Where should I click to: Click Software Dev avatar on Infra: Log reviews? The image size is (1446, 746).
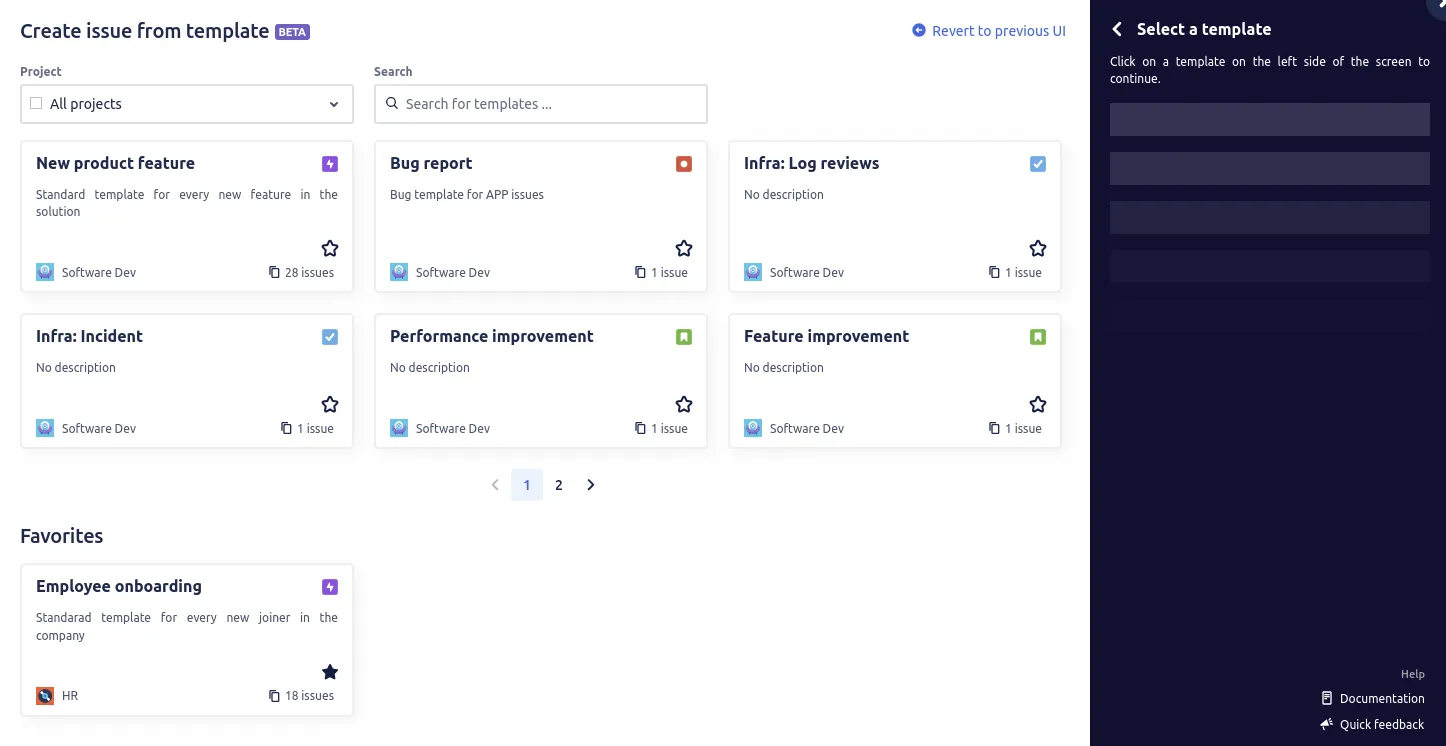(x=753, y=272)
